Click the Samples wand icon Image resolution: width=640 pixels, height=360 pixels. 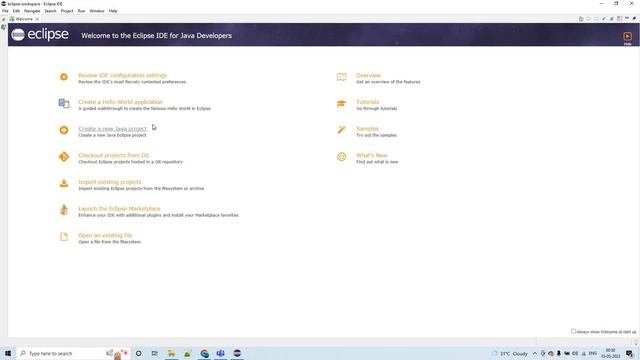(x=341, y=130)
